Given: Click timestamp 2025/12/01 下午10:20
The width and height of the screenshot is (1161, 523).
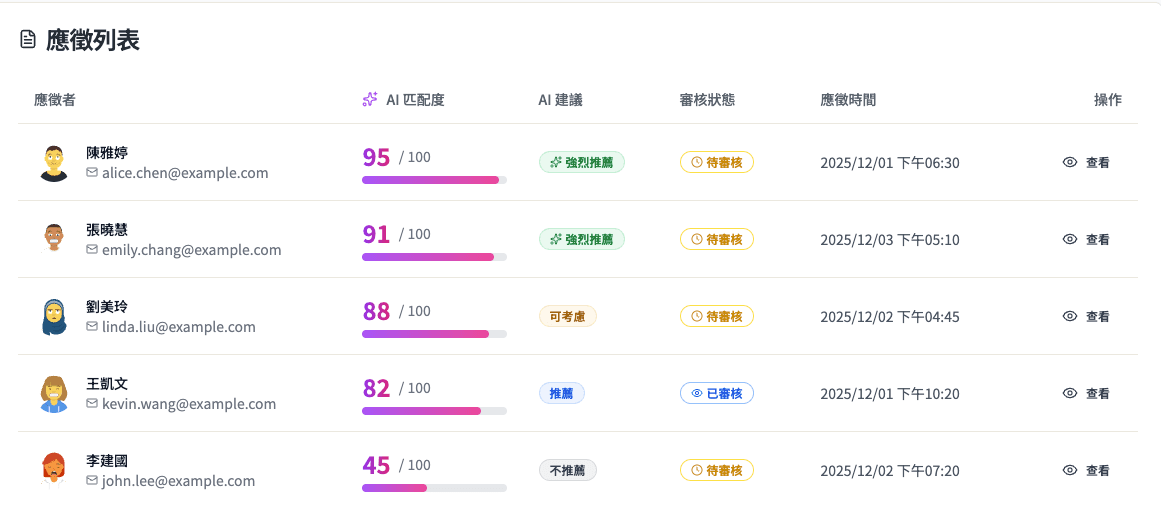Looking at the screenshot, I should [x=890, y=394].
